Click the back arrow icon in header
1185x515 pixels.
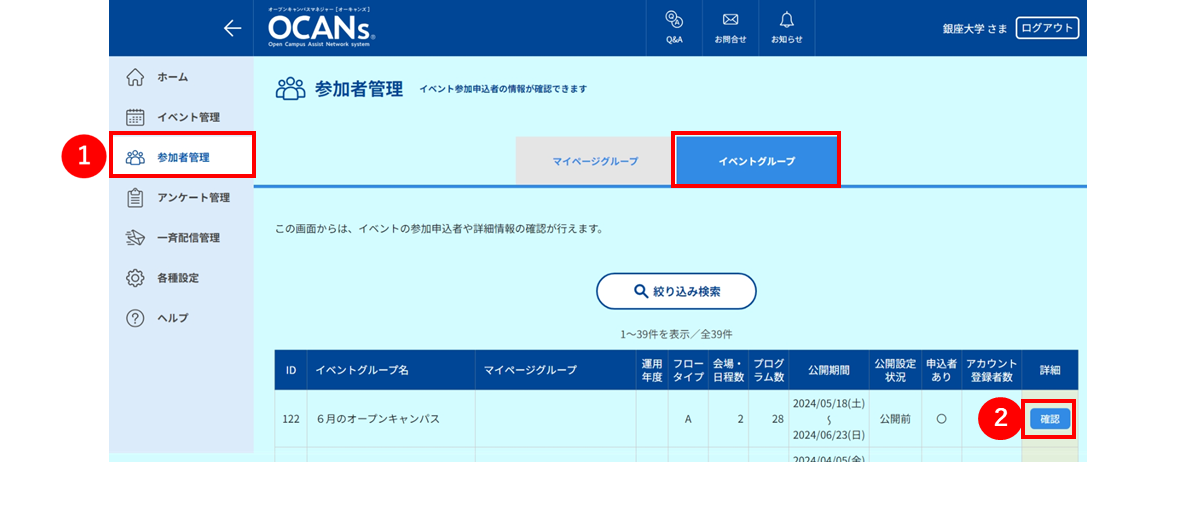tap(232, 29)
